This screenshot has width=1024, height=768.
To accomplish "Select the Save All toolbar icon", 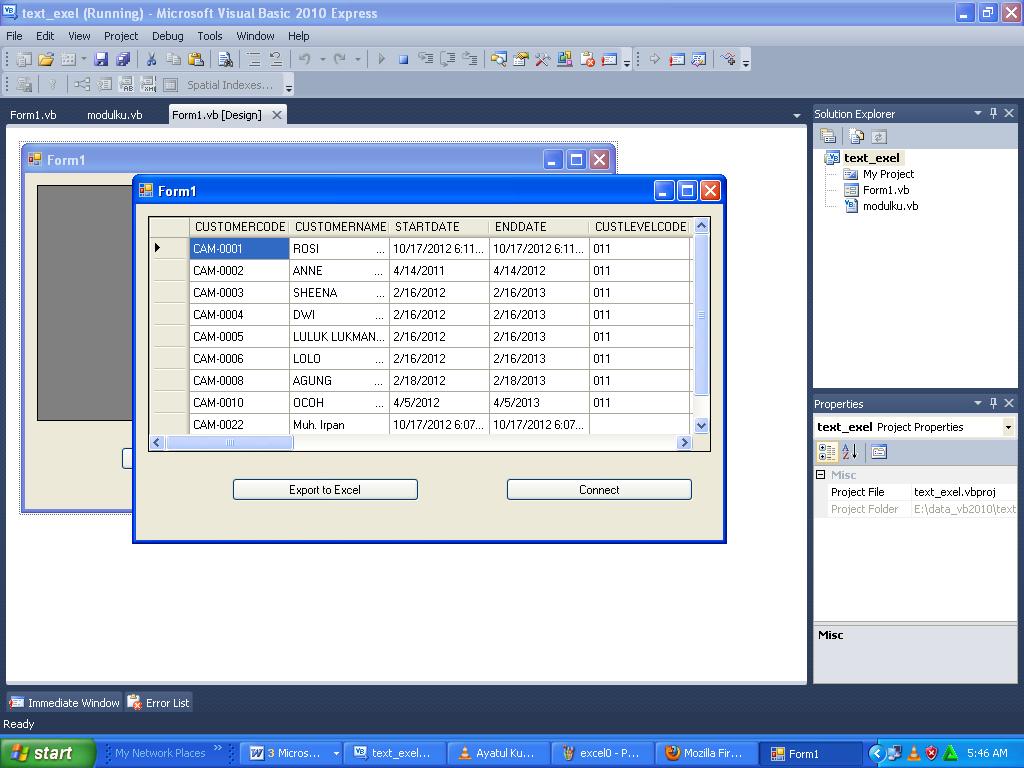I will 124,59.
